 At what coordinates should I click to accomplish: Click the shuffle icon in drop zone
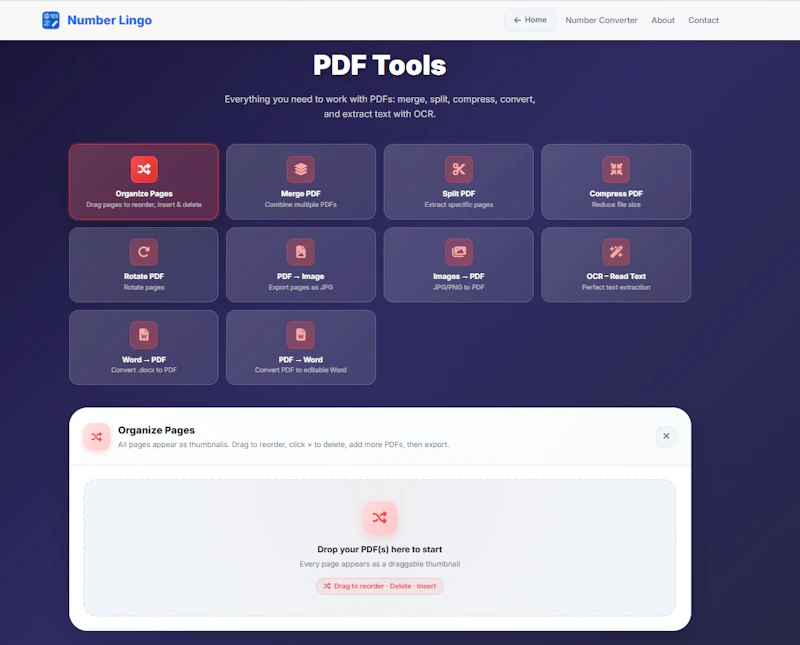(x=380, y=517)
